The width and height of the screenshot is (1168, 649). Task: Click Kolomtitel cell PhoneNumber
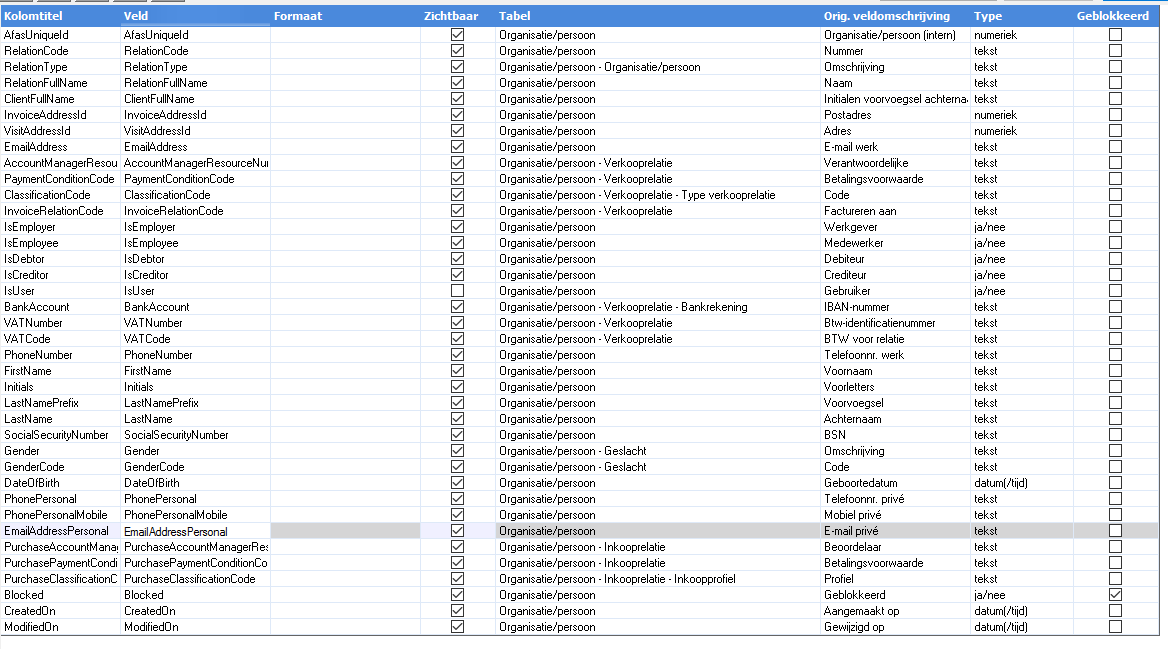60,355
